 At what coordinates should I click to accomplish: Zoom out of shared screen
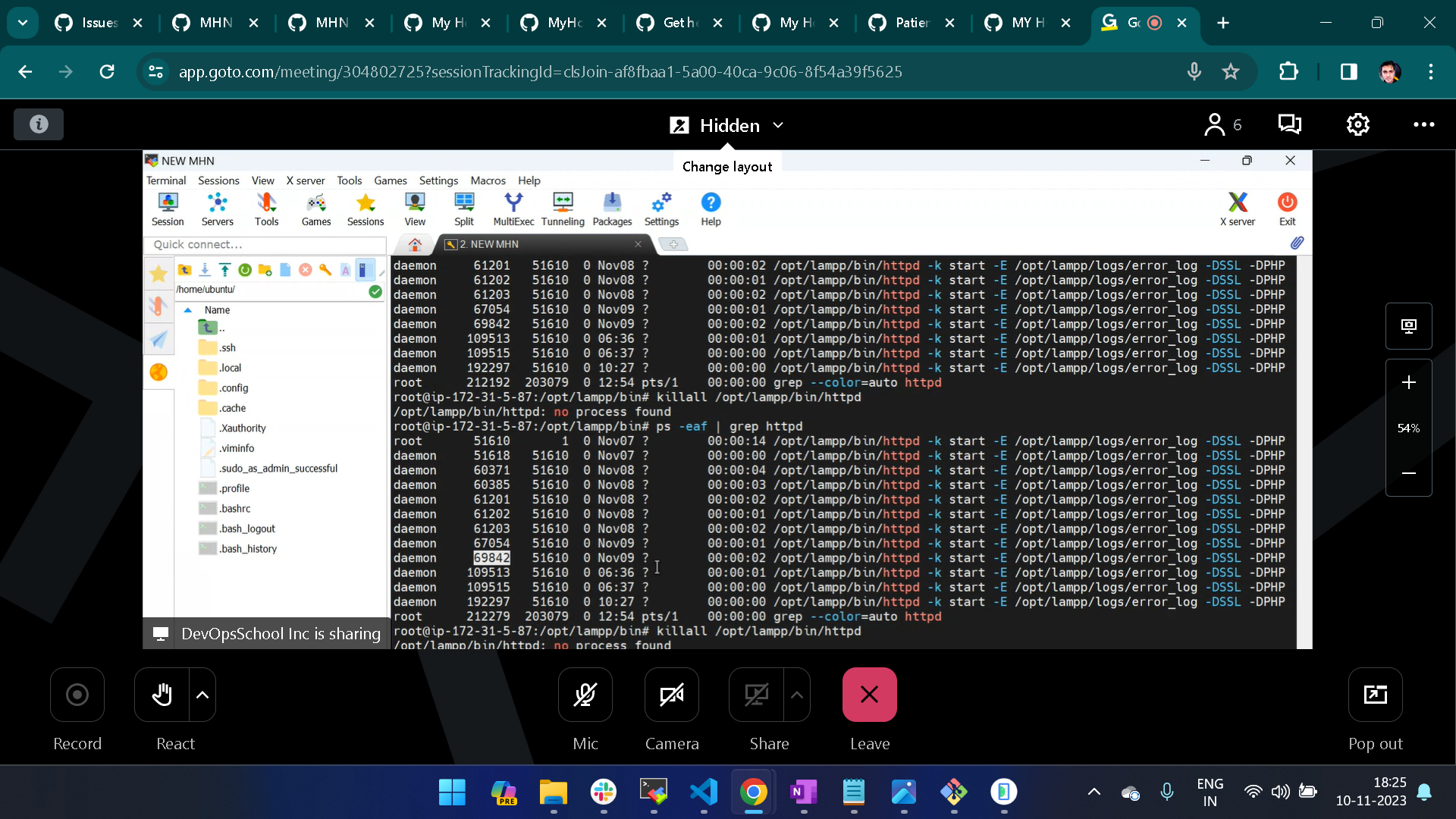(x=1408, y=473)
